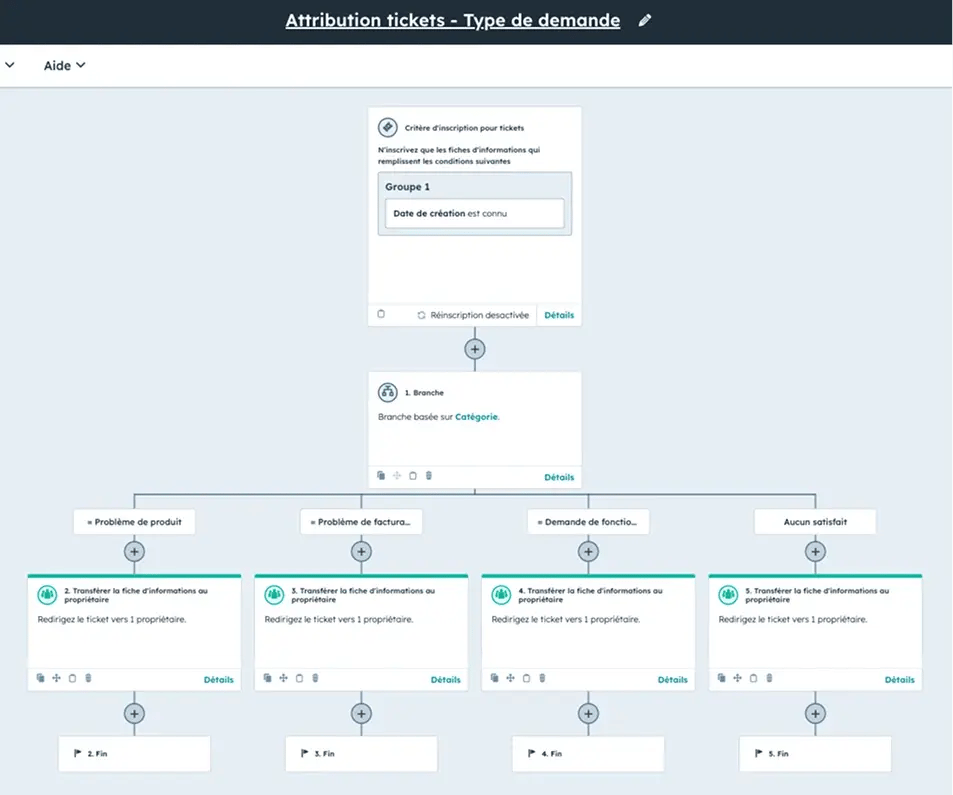Click the team icon on action 3 card
Viewport: 953px width, 795px height.
tap(274, 594)
